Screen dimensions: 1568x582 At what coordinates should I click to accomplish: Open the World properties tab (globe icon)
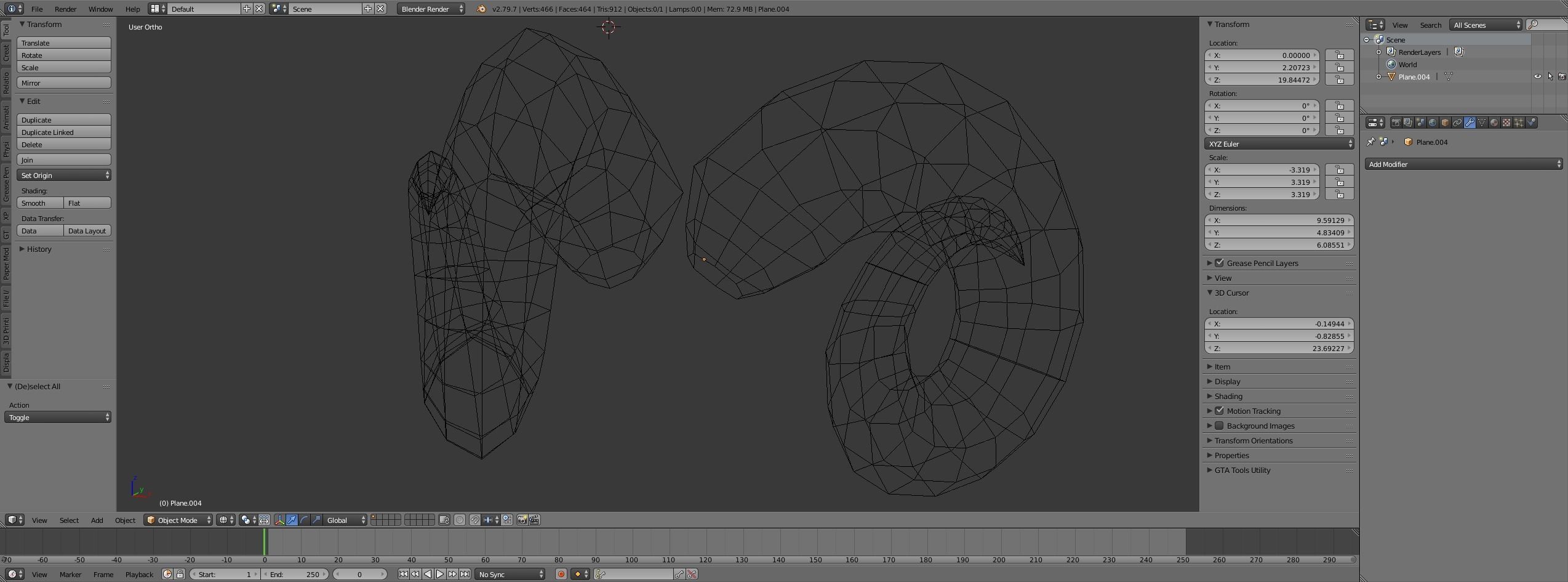[1433, 123]
